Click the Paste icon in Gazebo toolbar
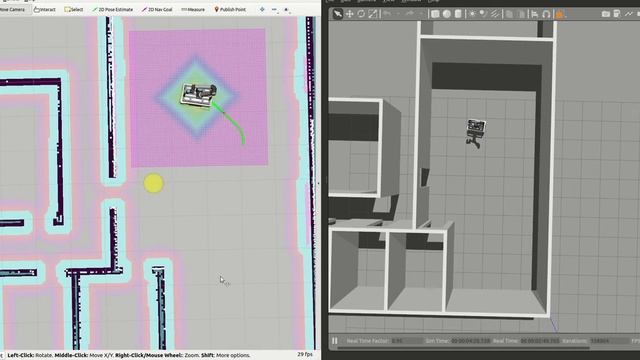 point(521,14)
